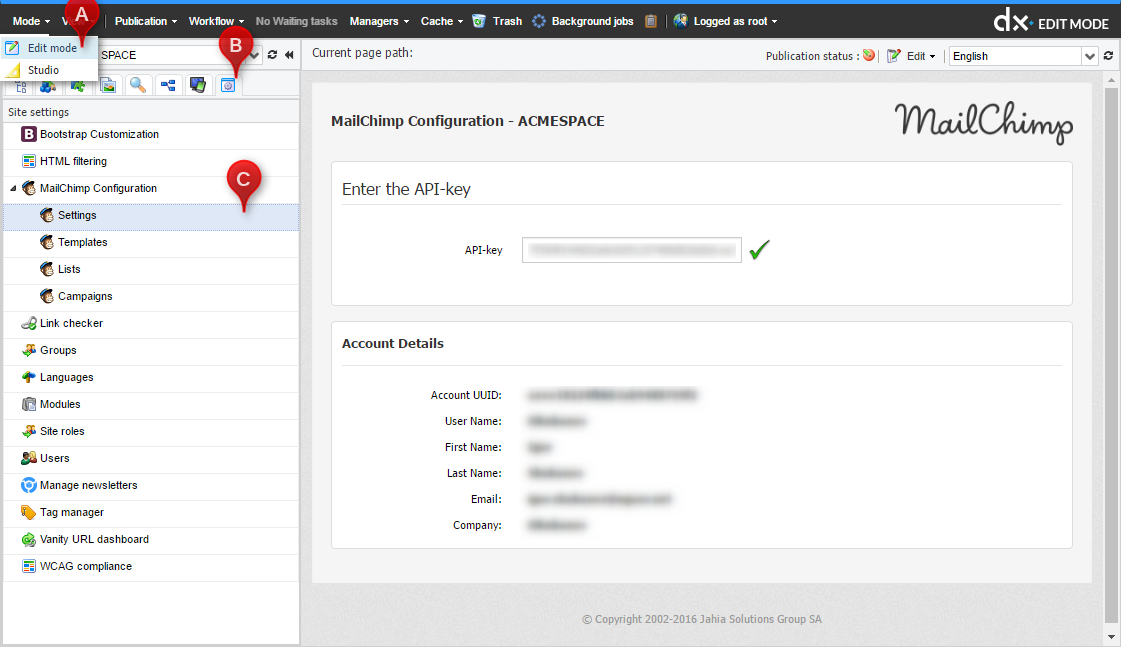Open the Vanity URL dashboard setting
The image size is (1121, 647).
tap(94, 539)
